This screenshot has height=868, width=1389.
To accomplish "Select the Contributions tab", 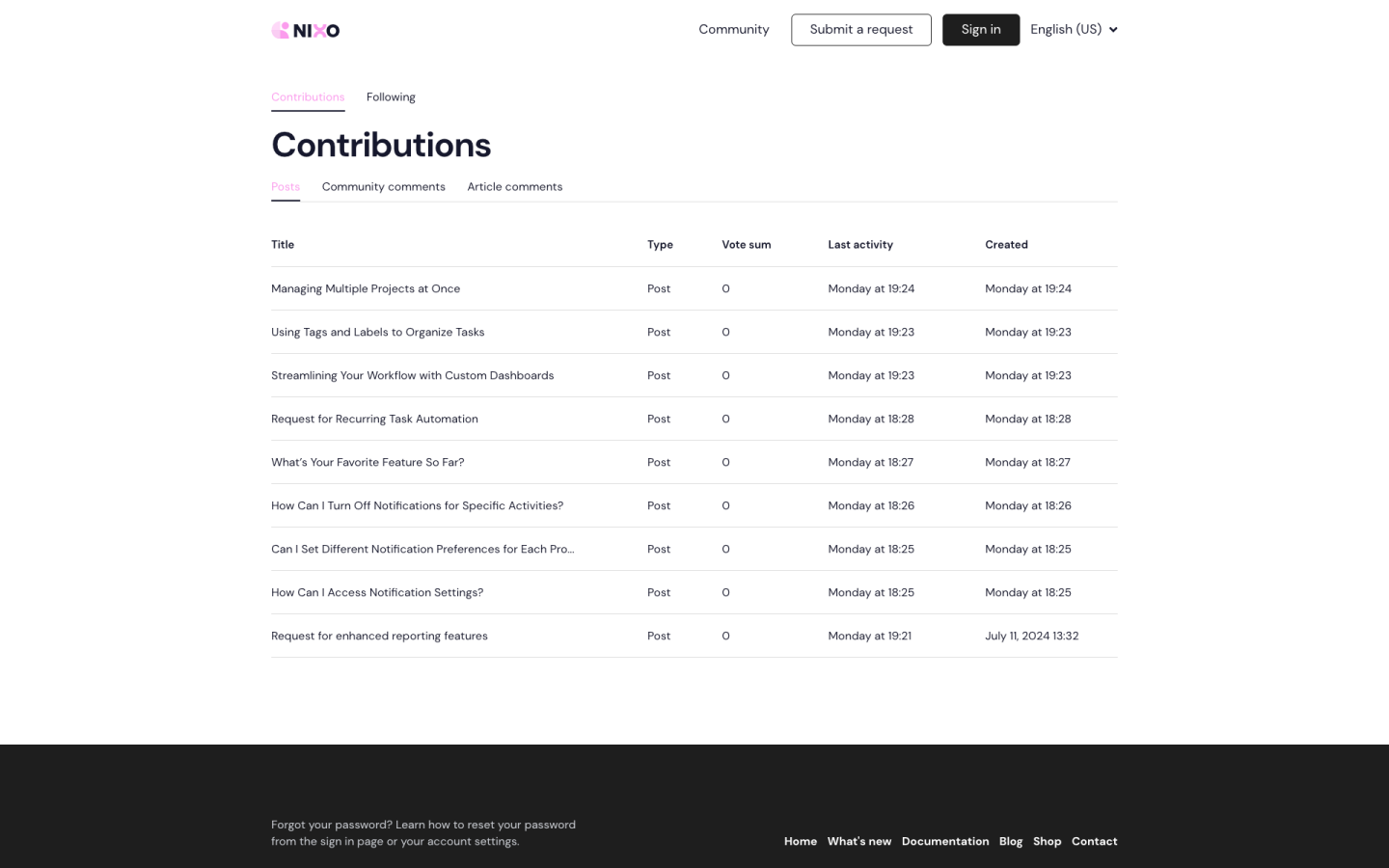I will click(x=308, y=97).
